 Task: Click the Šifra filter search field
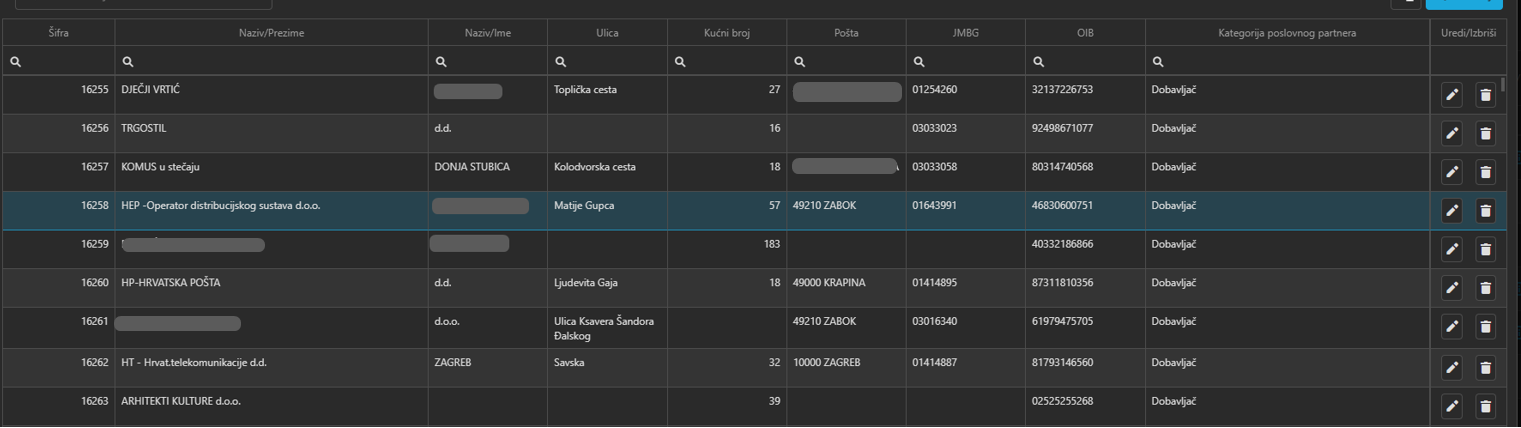66,62
